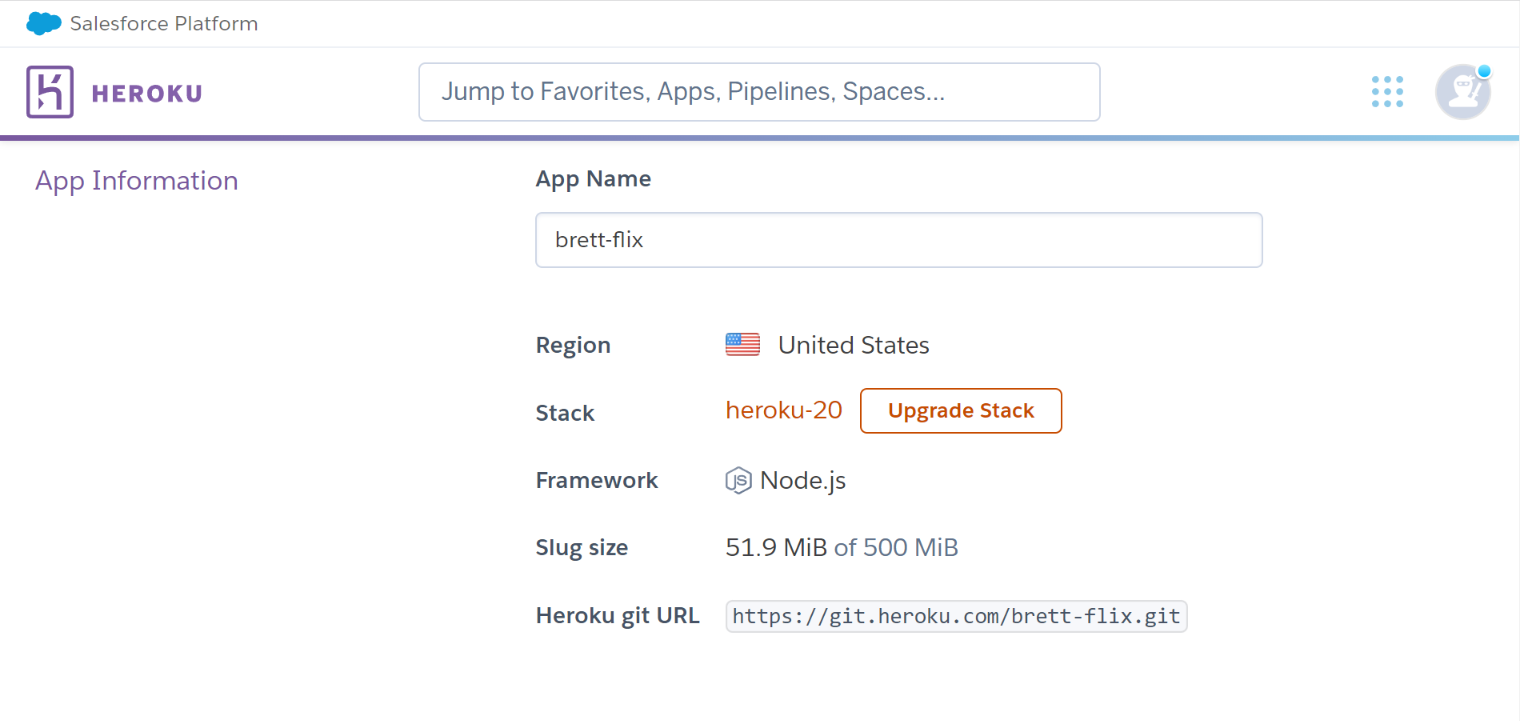
Task: Select the Heroku git URL field
Action: pyautogui.click(x=956, y=616)
